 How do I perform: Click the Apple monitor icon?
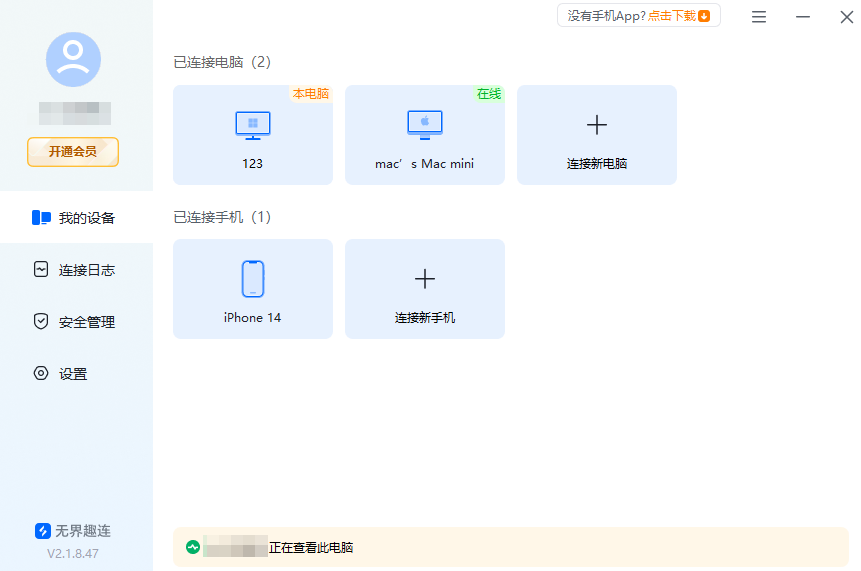pyautogui.click(x=424, y=125)
